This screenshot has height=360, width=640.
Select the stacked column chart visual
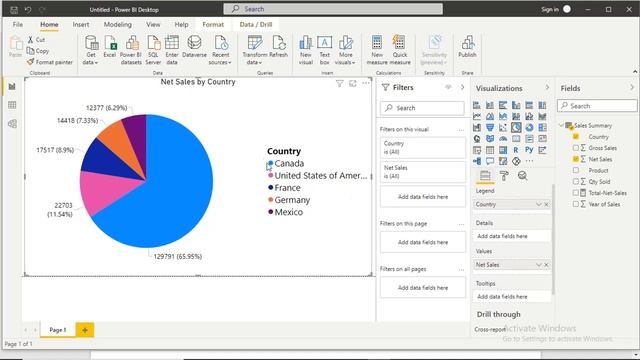pos(490,105)
